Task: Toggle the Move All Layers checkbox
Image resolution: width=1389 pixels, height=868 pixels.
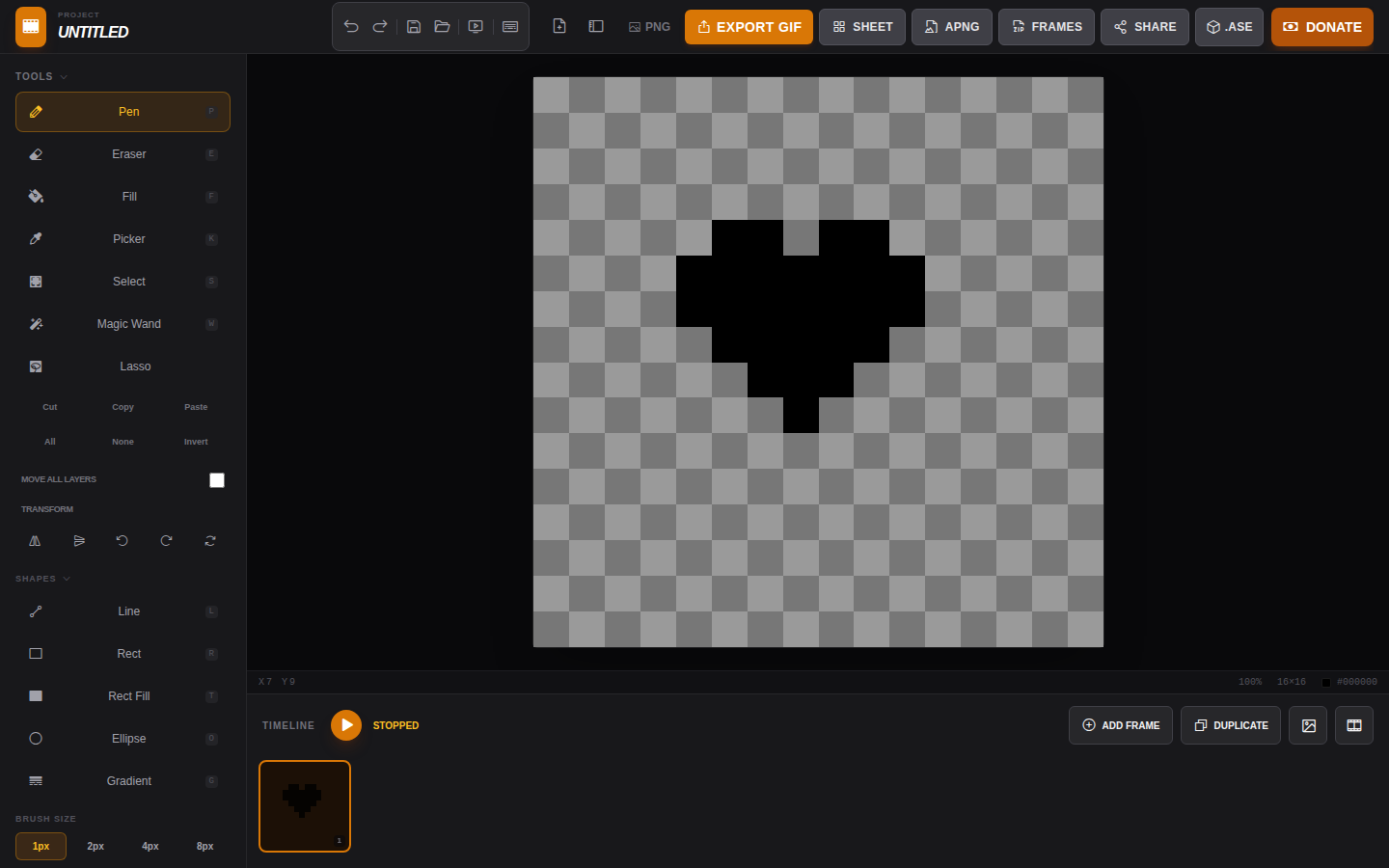Action: click(217, 480)
